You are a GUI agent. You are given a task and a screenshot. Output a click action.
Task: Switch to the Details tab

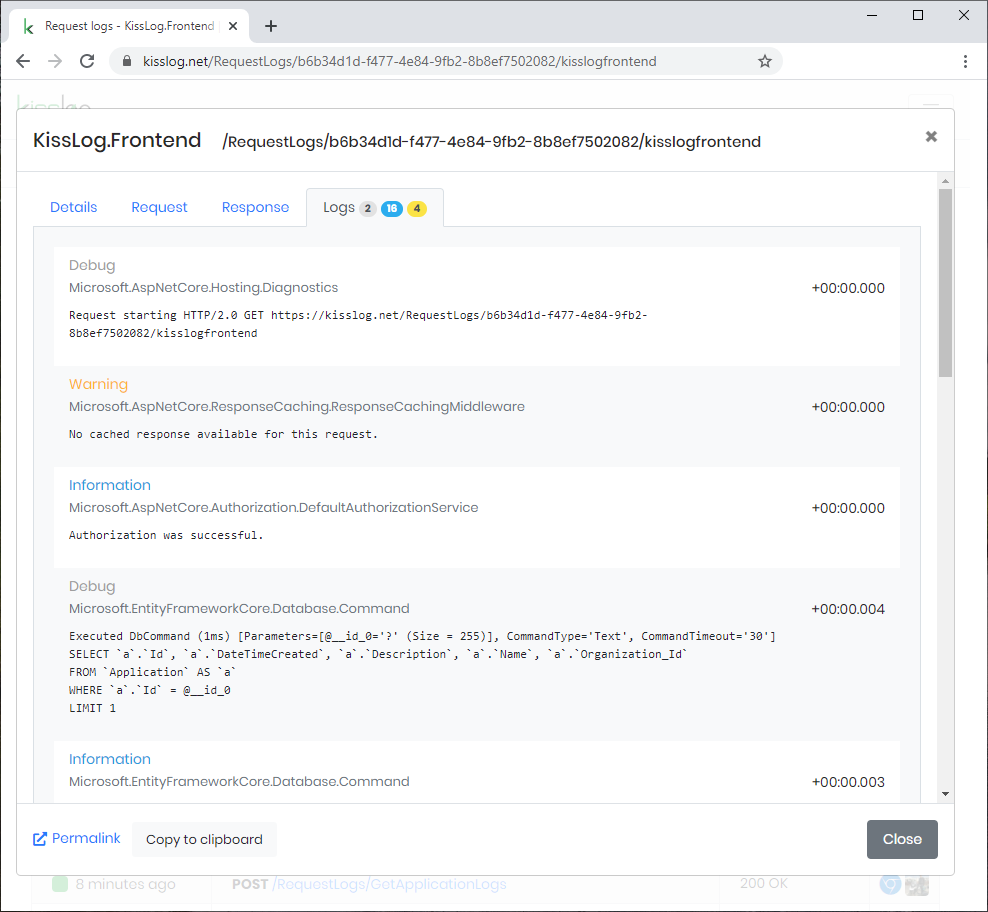(74, 207)
